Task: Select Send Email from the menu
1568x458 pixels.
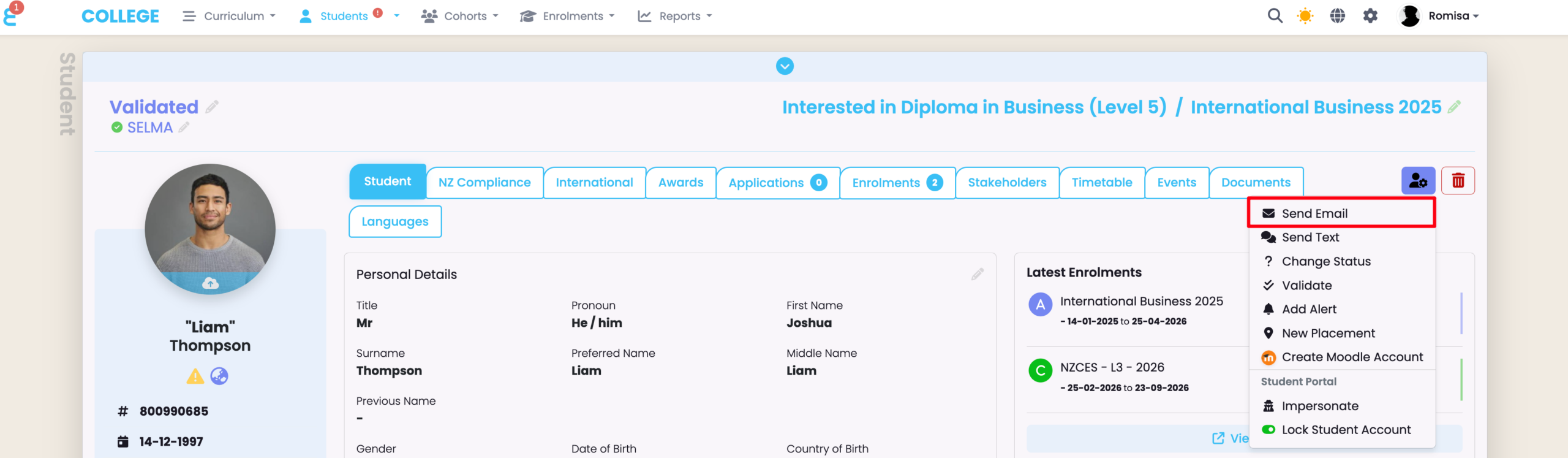Action: pos(1314,213)
